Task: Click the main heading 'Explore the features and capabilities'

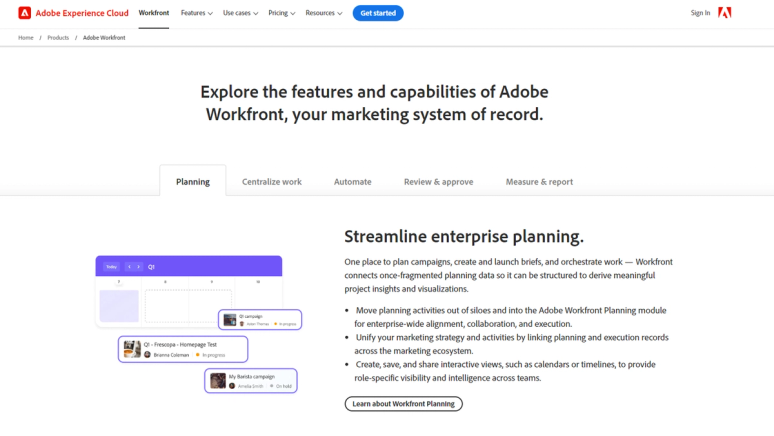Action: pyautogui.click(x=374, y=103)
